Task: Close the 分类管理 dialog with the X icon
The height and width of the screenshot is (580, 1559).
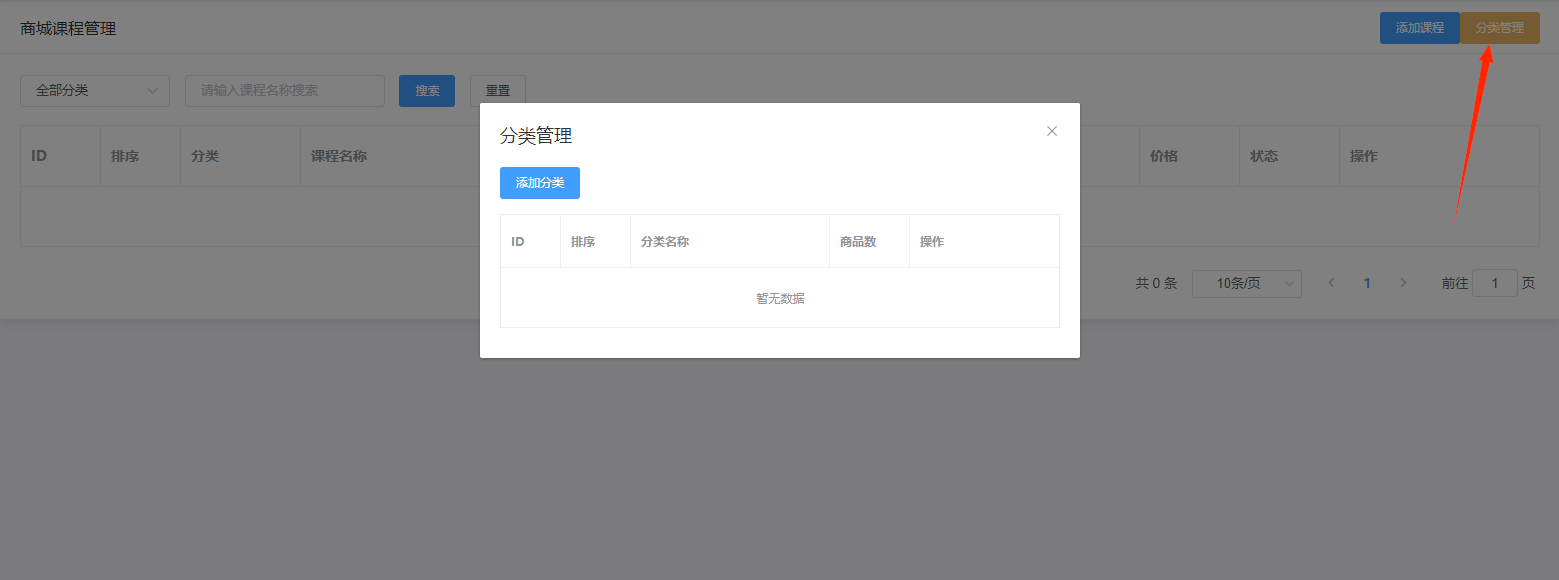Action: point(1051,131)
